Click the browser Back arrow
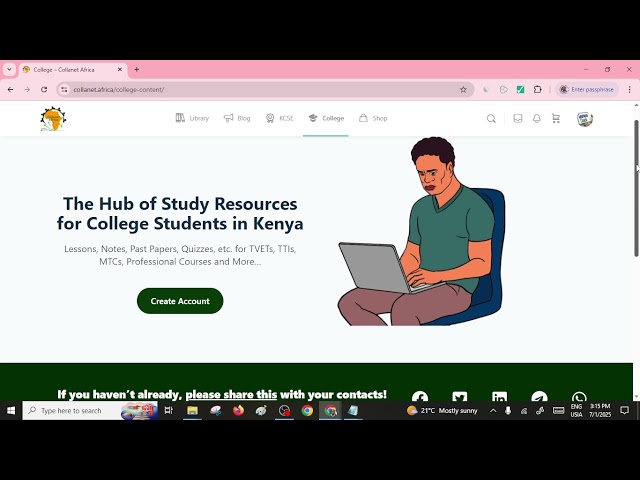Screen dimensions: 640x480 pos(11,89)
